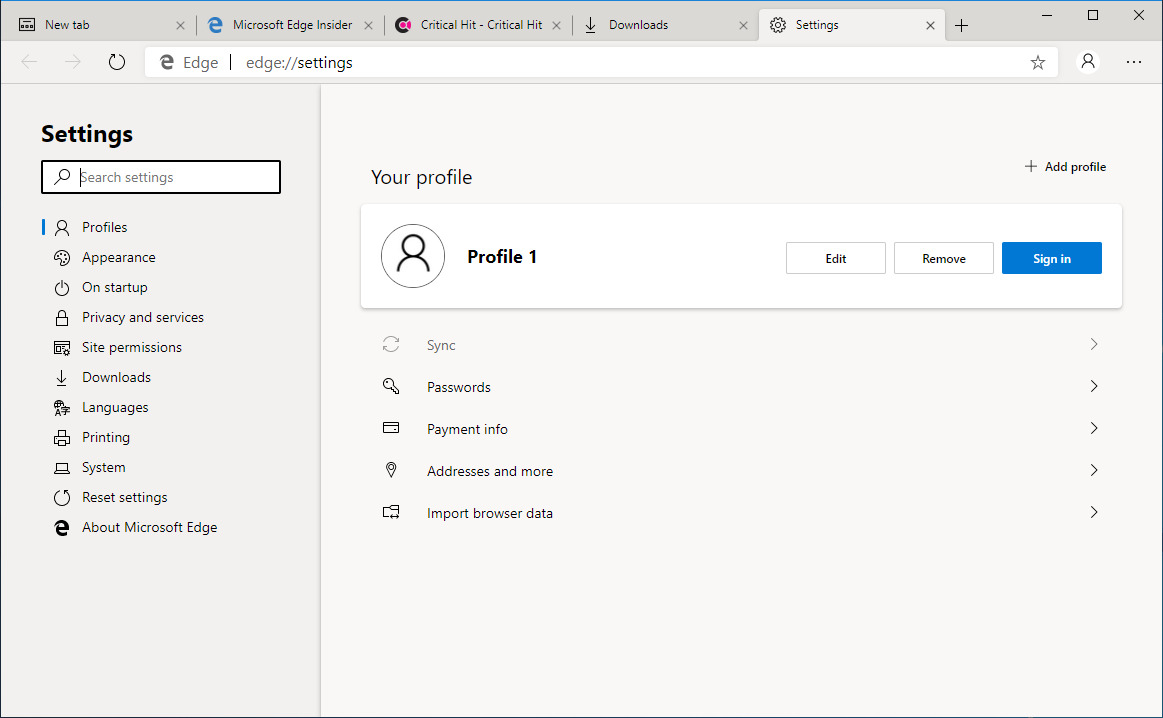Open the three-dot settings and more menu

1134,62
